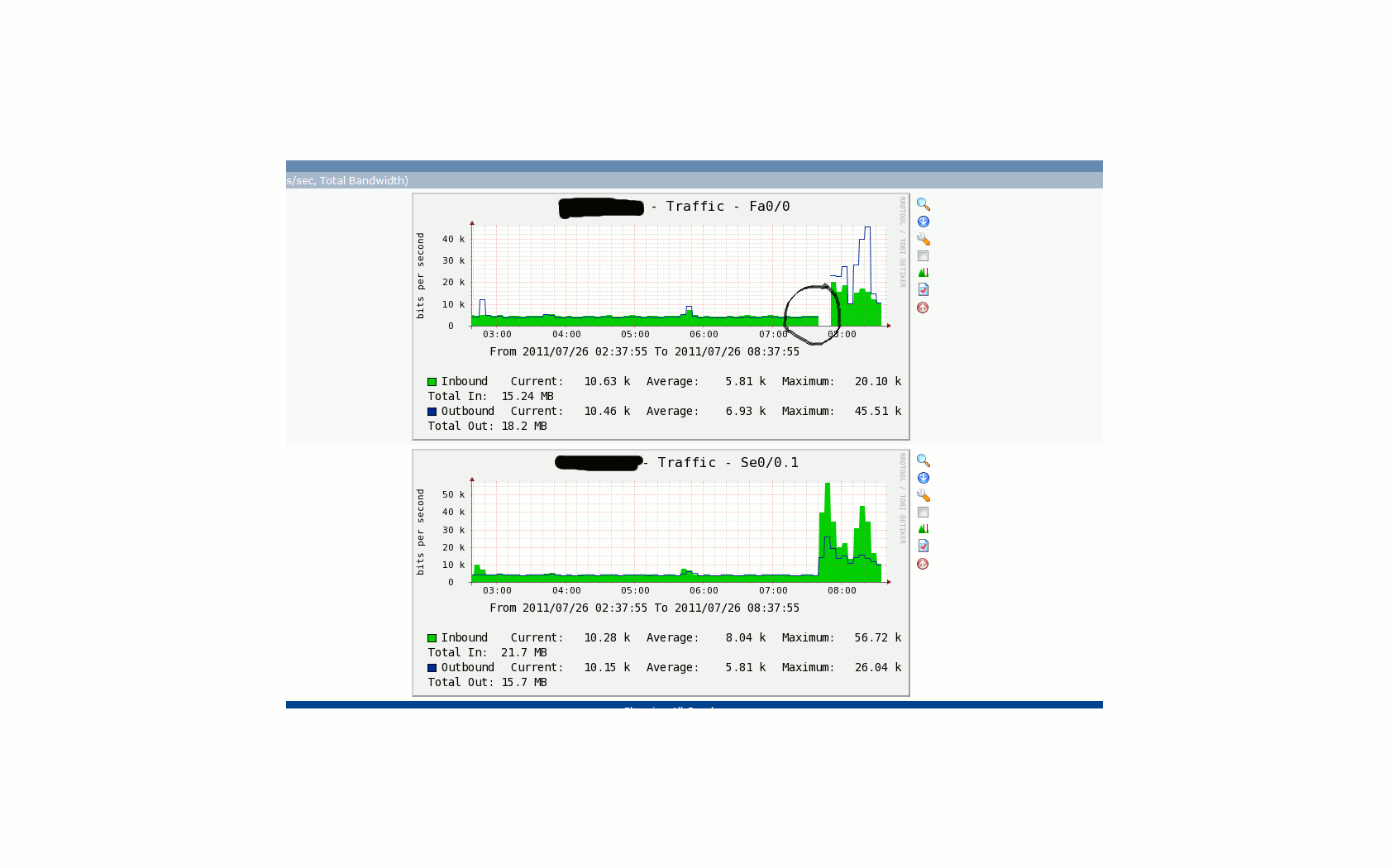The image size is (1389, 868).
Task: Open graph properties wrench for Se0/0.1
Action: [924, 495]
